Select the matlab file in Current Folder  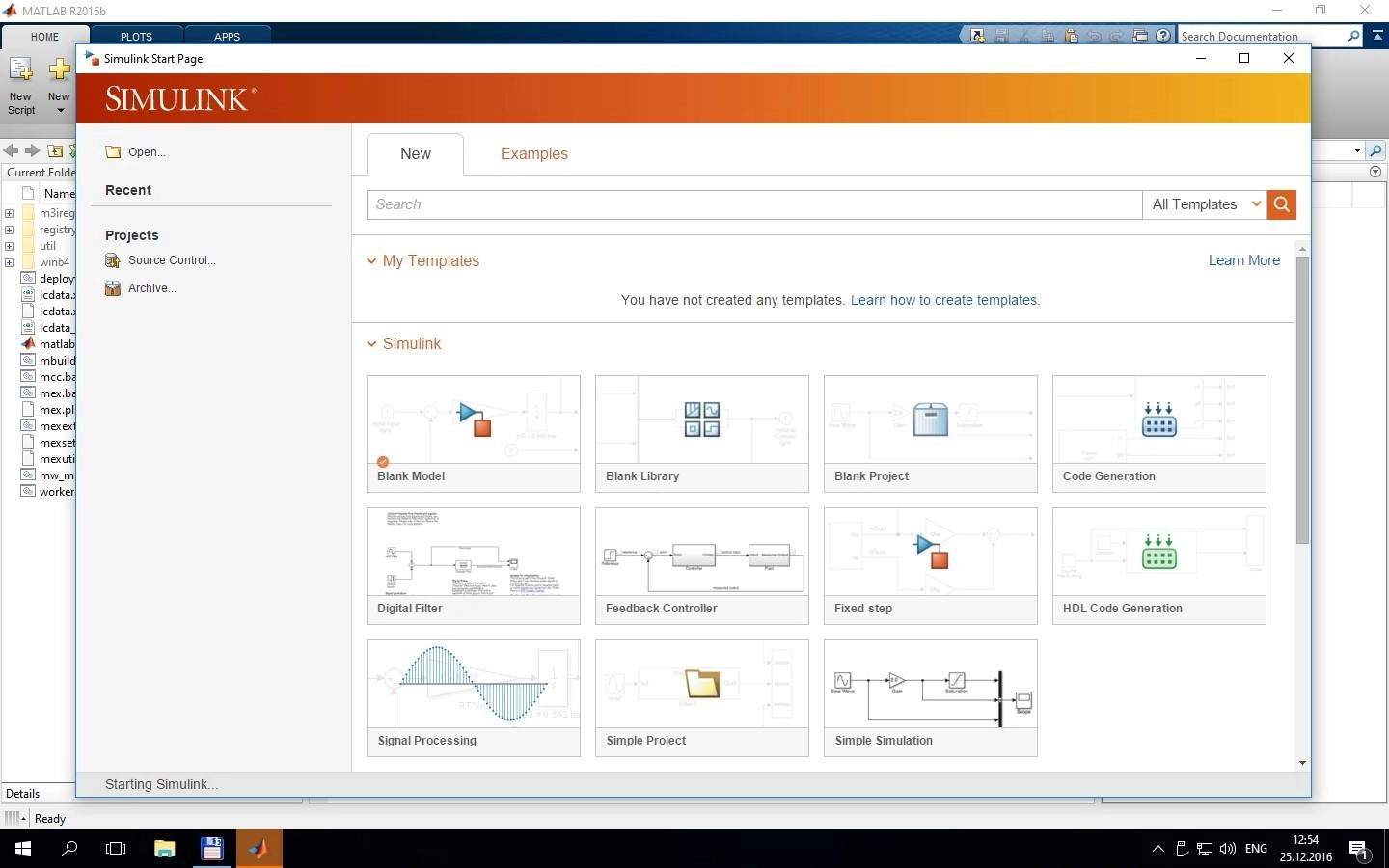pos(56,344)
